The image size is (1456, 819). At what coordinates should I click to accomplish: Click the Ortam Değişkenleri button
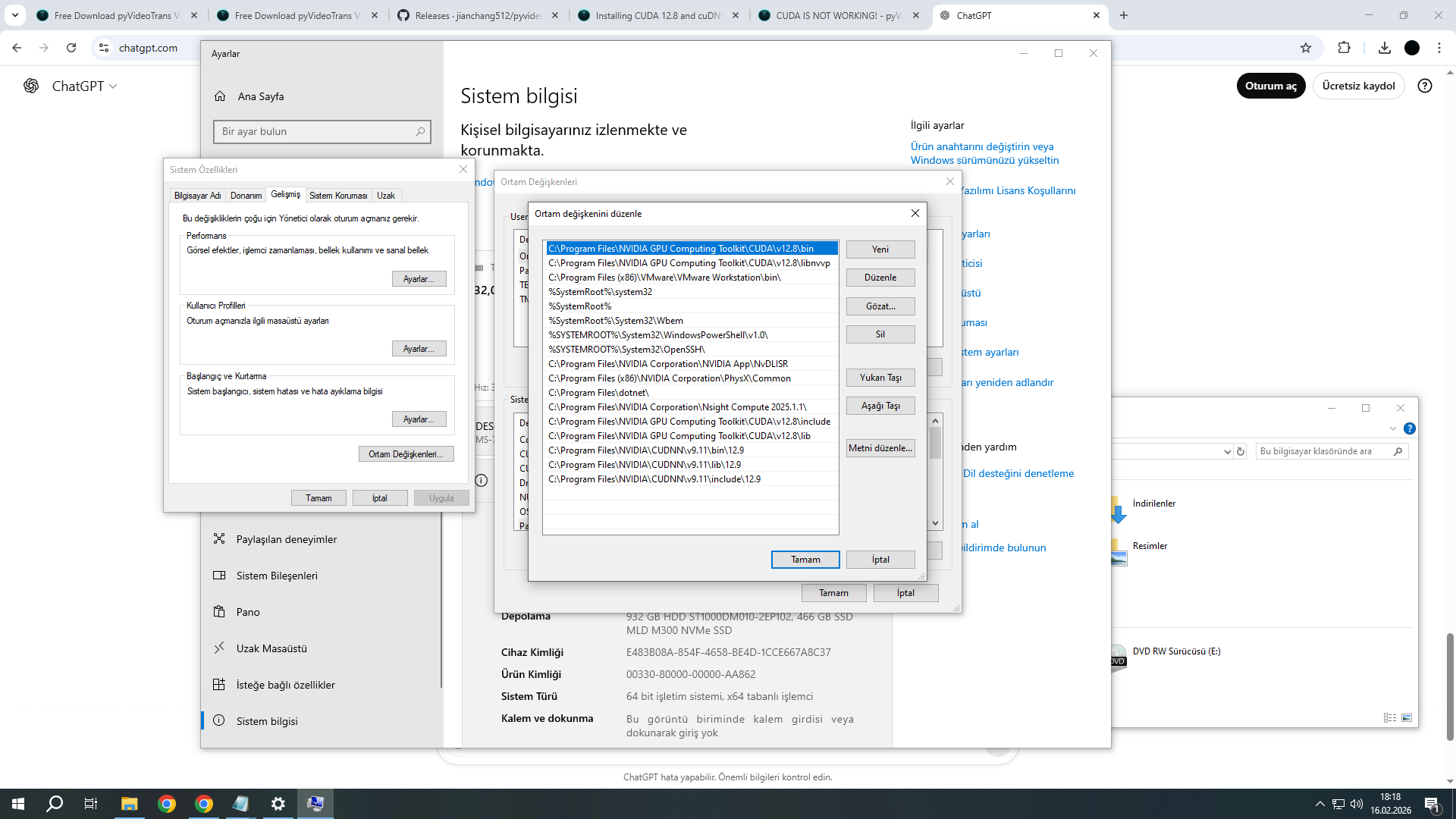click(x=406, y=454)
